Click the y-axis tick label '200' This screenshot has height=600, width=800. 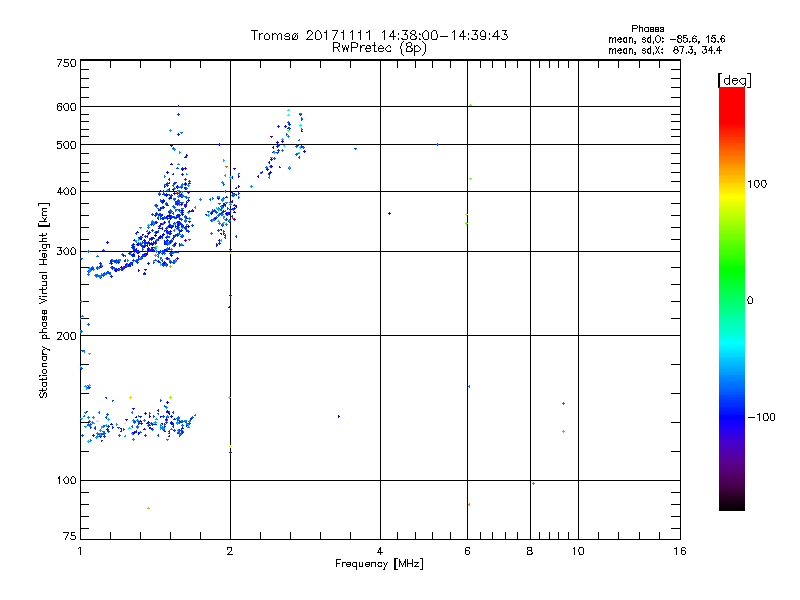point(66,336)
